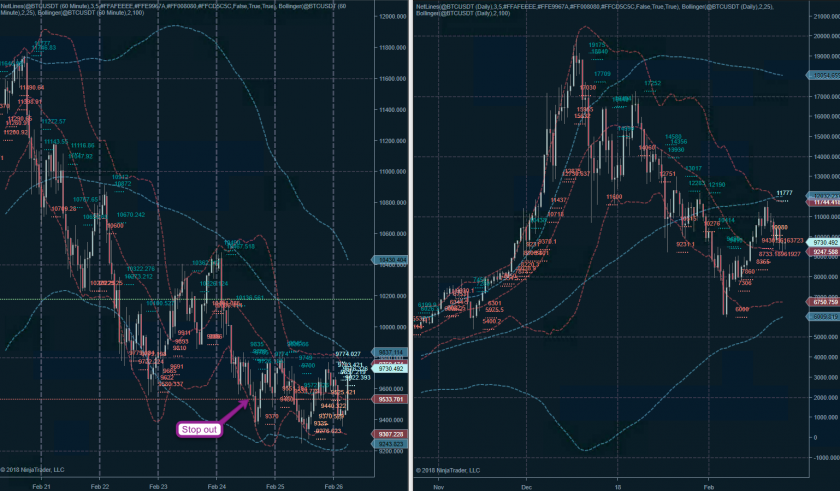Click the 18054.65 blue marker on the daily chart
Viewport: 840px width, 491px height.
coord(823,76)
